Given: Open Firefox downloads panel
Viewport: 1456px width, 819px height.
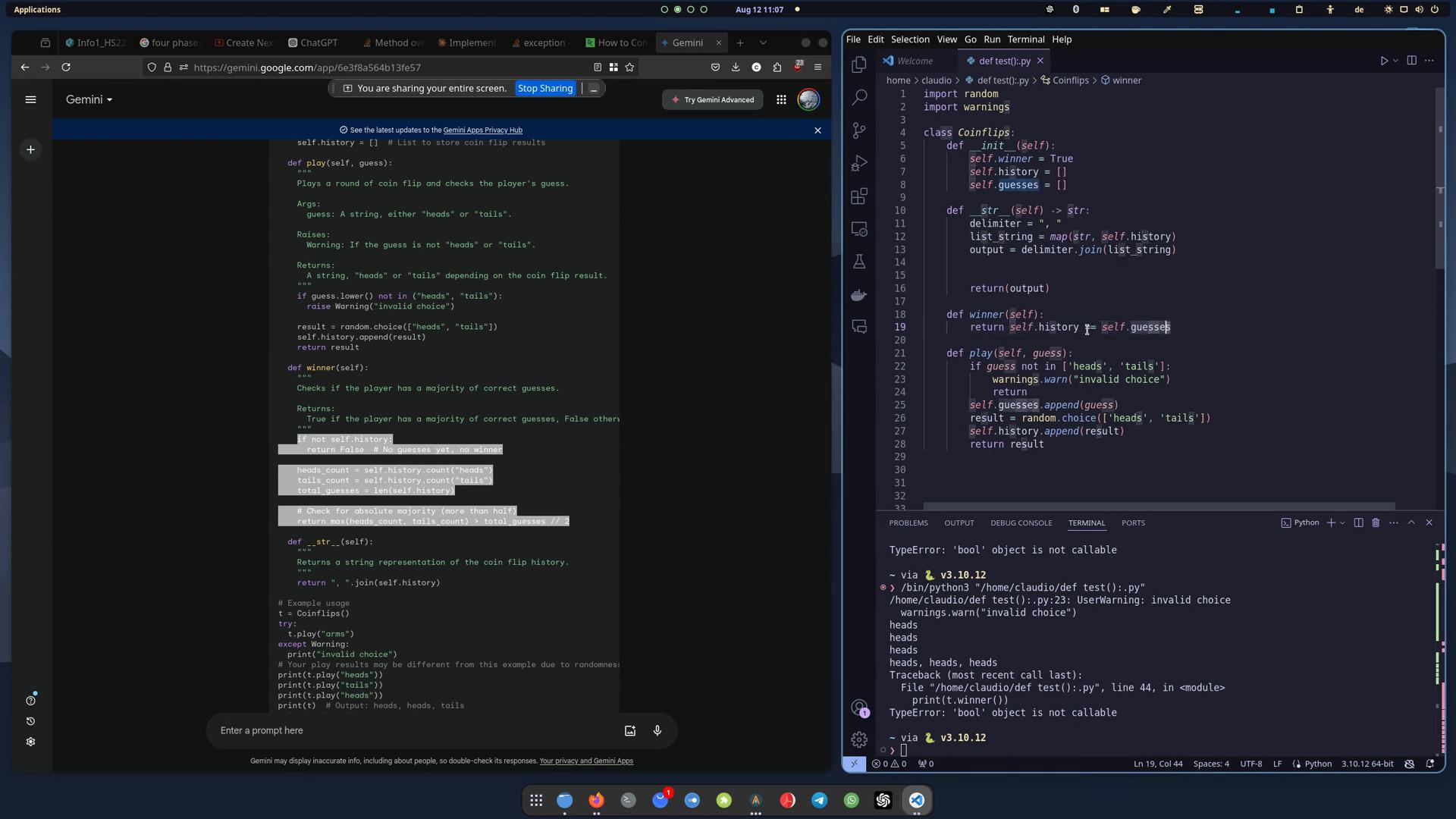Looking at the screenshot, I should 736,67.
